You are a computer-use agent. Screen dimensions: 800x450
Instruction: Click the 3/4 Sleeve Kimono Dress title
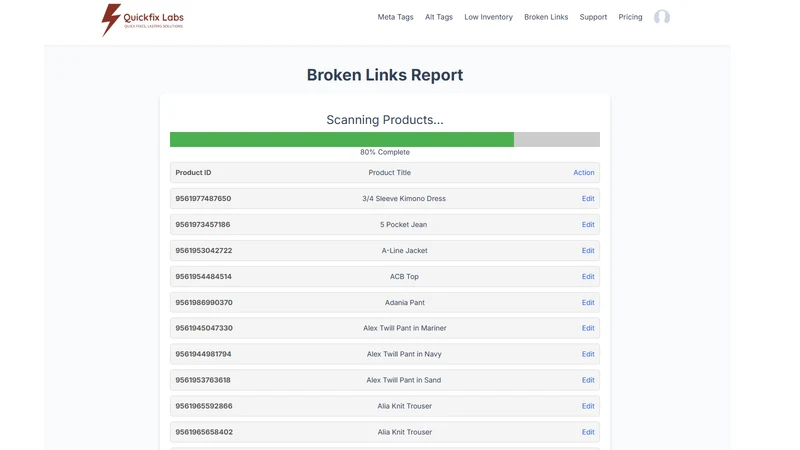(404, 198)
